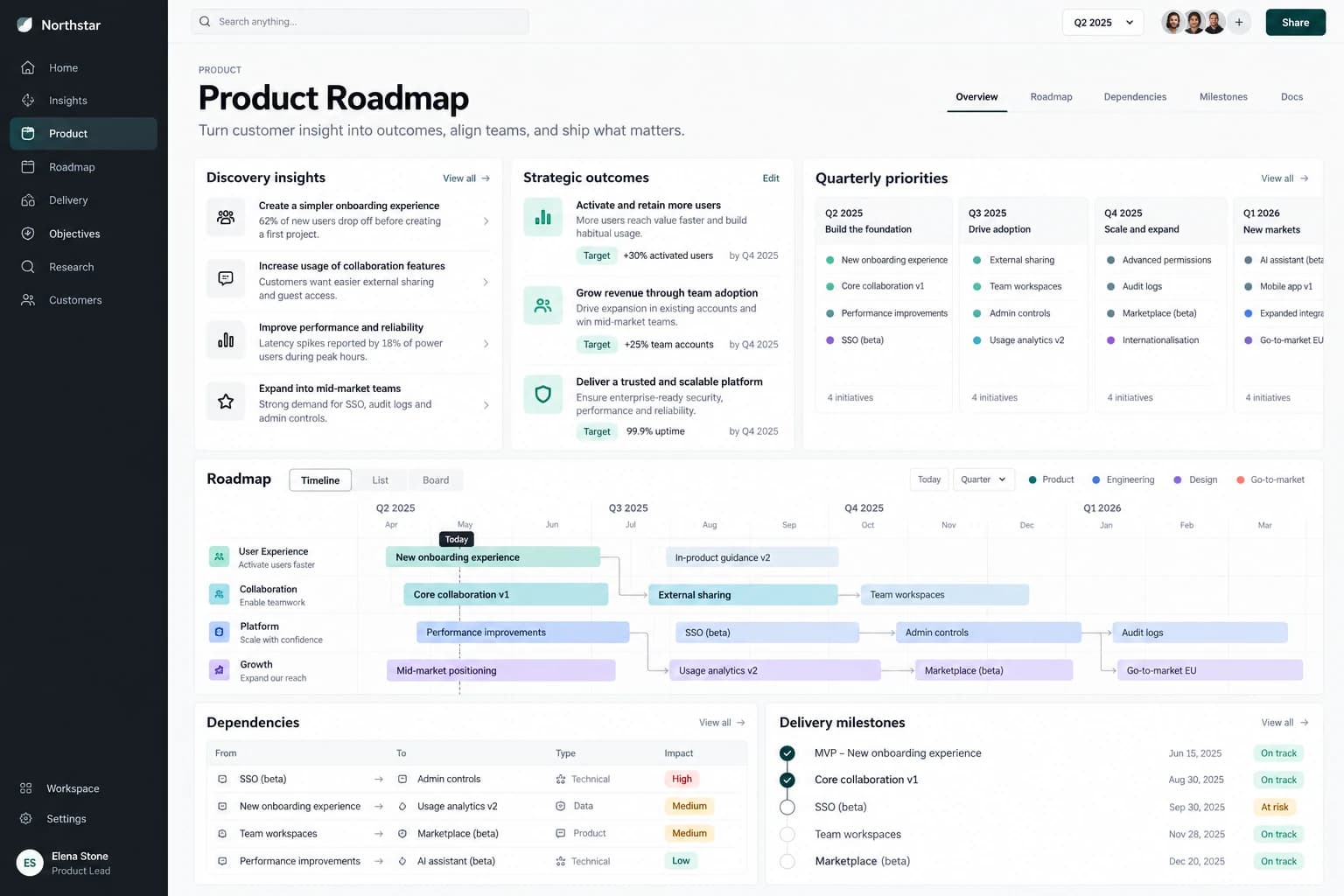Click the add collaborator plus icon
1344x896 pixels.
tap(1239, 23)
